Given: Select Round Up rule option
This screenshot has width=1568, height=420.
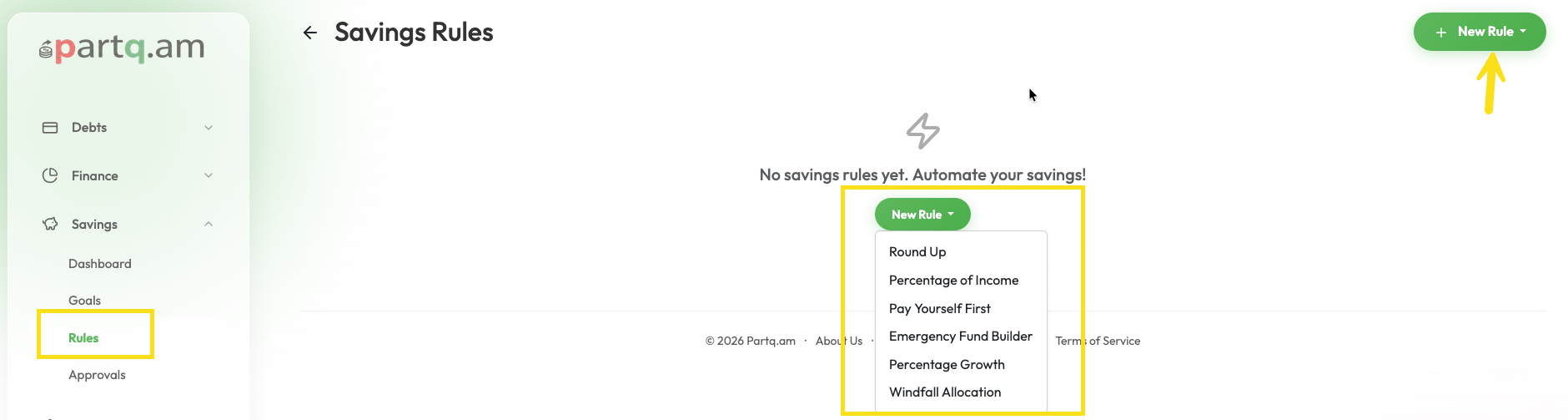Looking at the screenshot, I should tap(917, 252).
